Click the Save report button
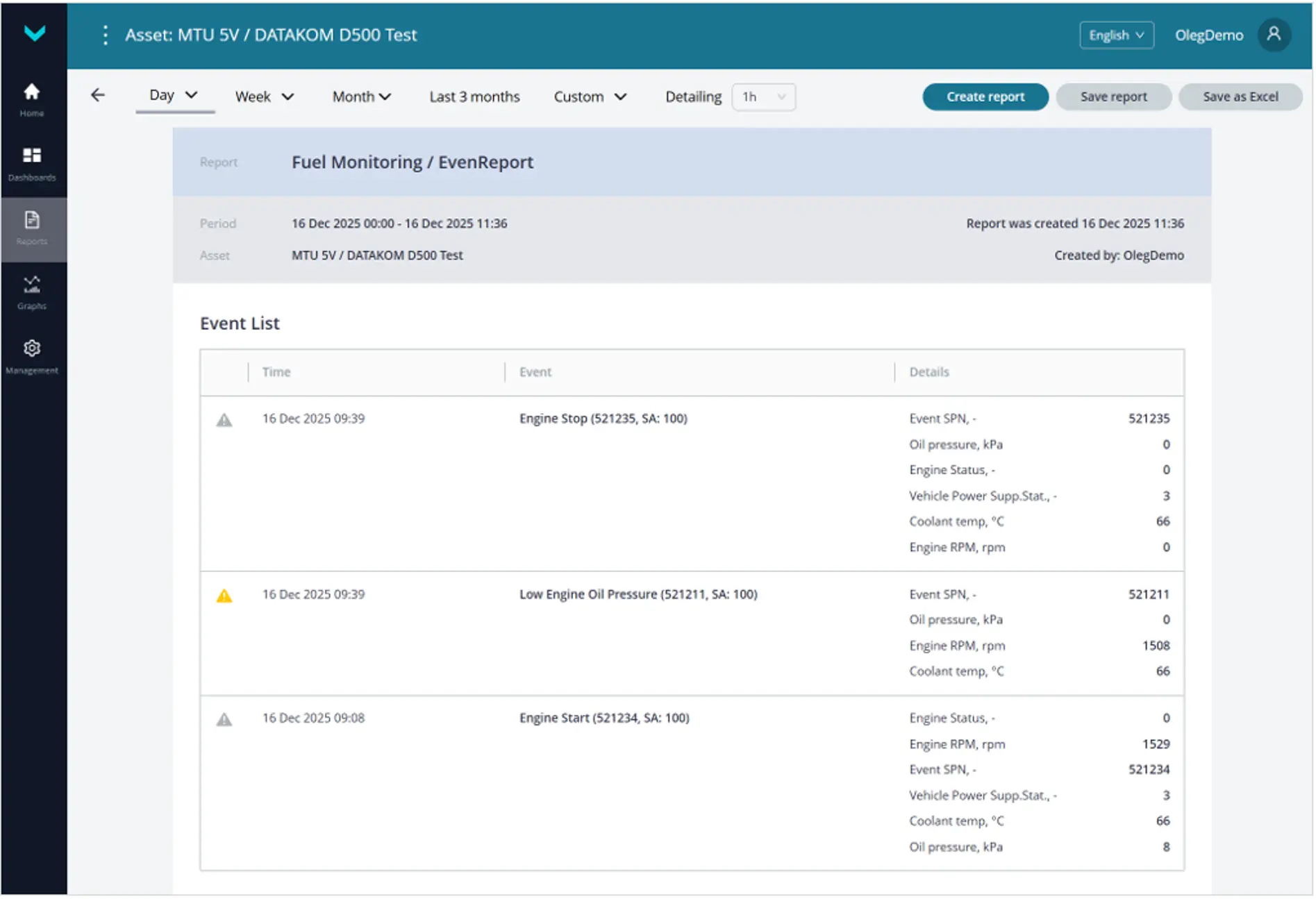Image resolution: width=1316 pixels, height=899 pixels. [1113, 97]
